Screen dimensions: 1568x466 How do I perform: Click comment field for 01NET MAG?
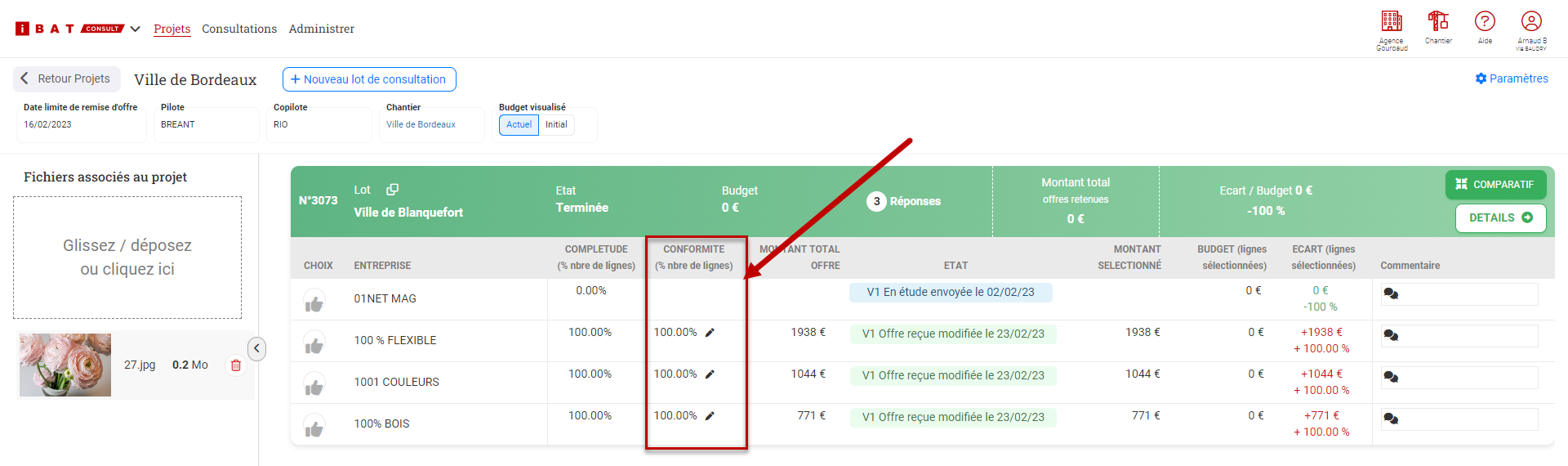1459,294
